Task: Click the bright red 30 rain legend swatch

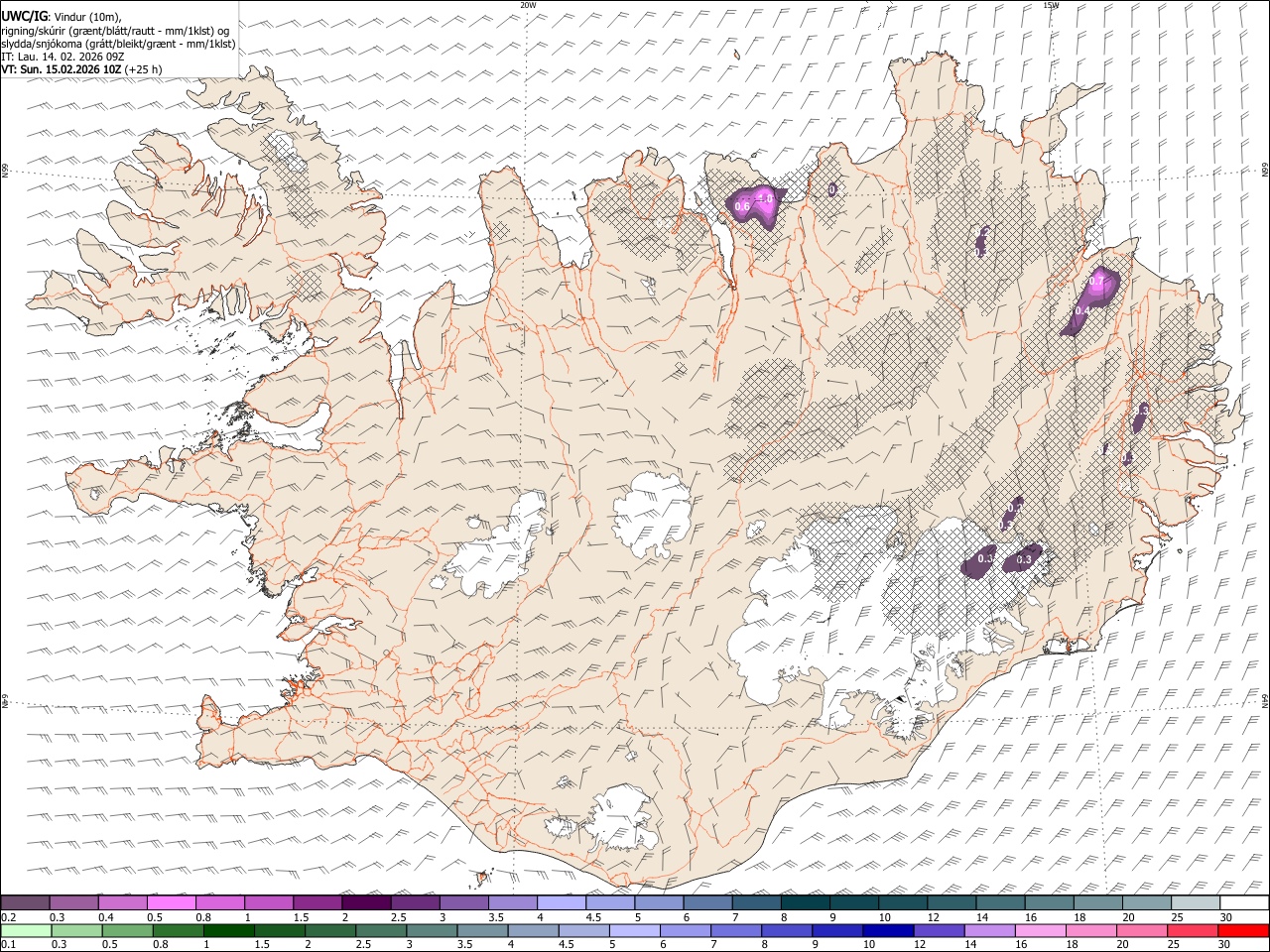Action: 1243,930
